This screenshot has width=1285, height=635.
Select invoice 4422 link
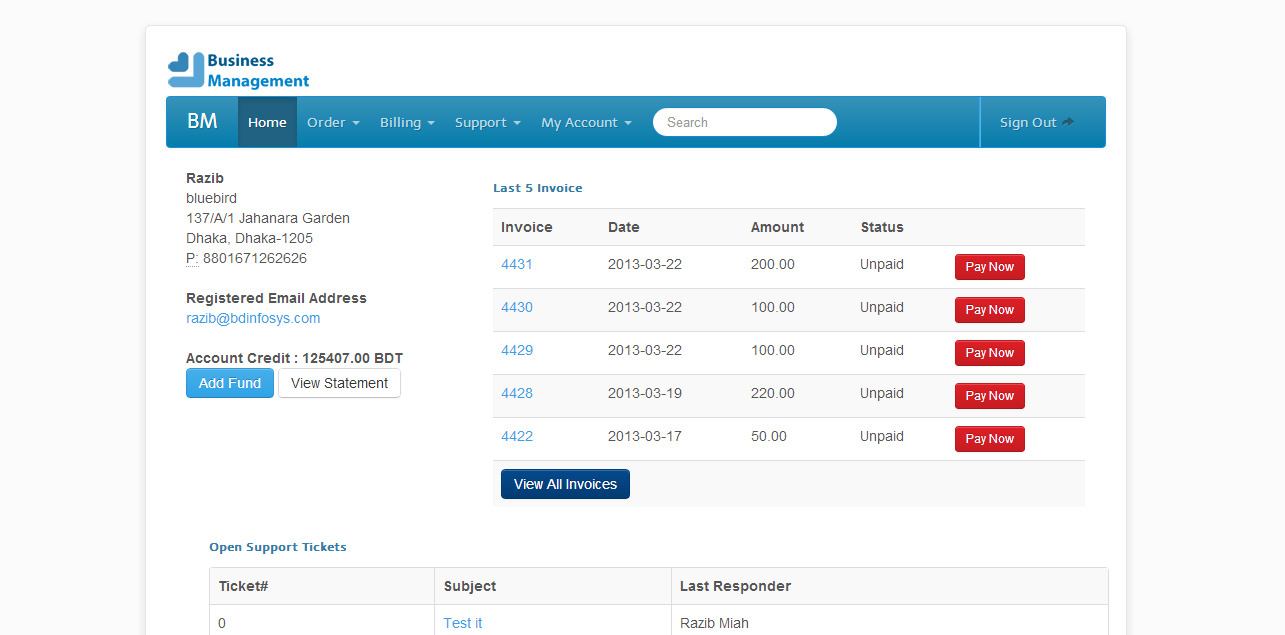click(x=517, y=436)
